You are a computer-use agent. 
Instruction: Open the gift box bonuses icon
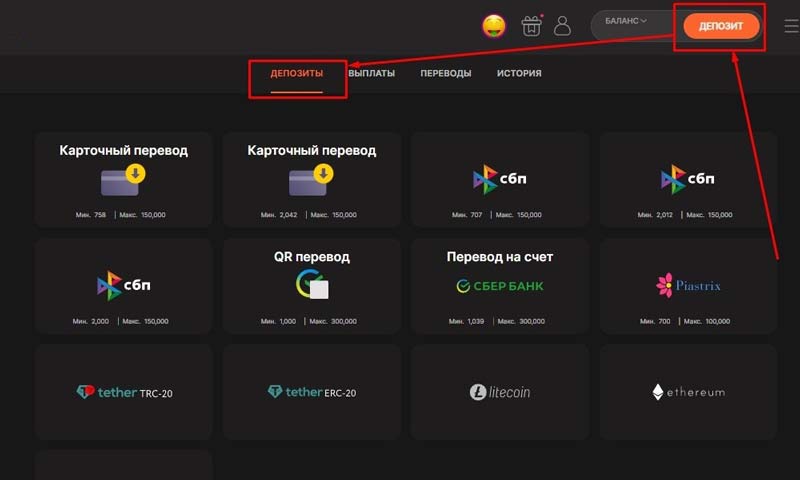point(531,26)
